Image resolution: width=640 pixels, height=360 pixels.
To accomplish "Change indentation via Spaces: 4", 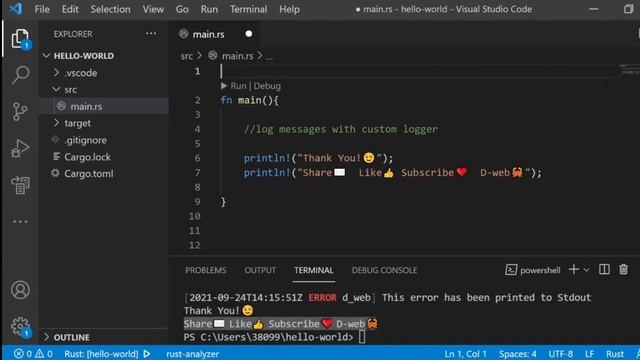I will tap(517, 353).
